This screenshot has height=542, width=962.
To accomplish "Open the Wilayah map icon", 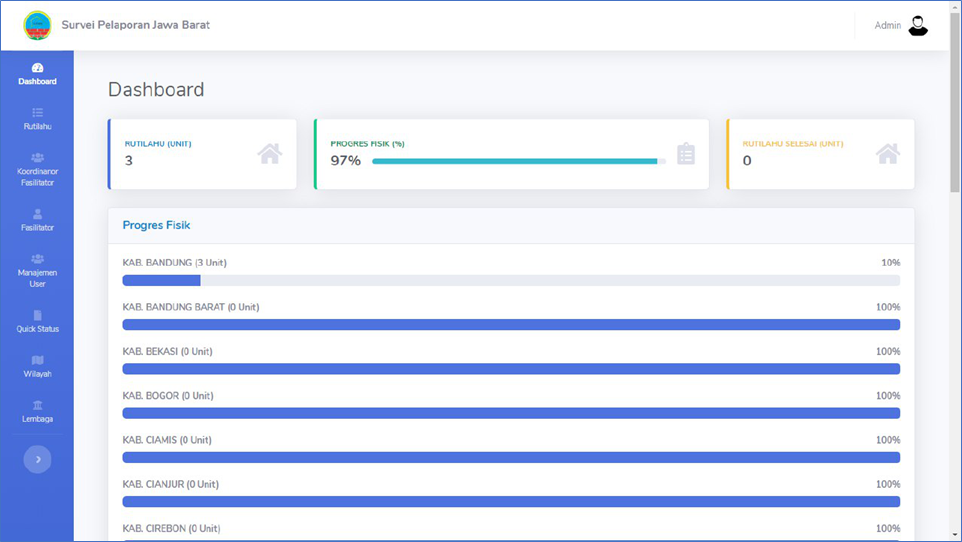I will coord(37,360).
